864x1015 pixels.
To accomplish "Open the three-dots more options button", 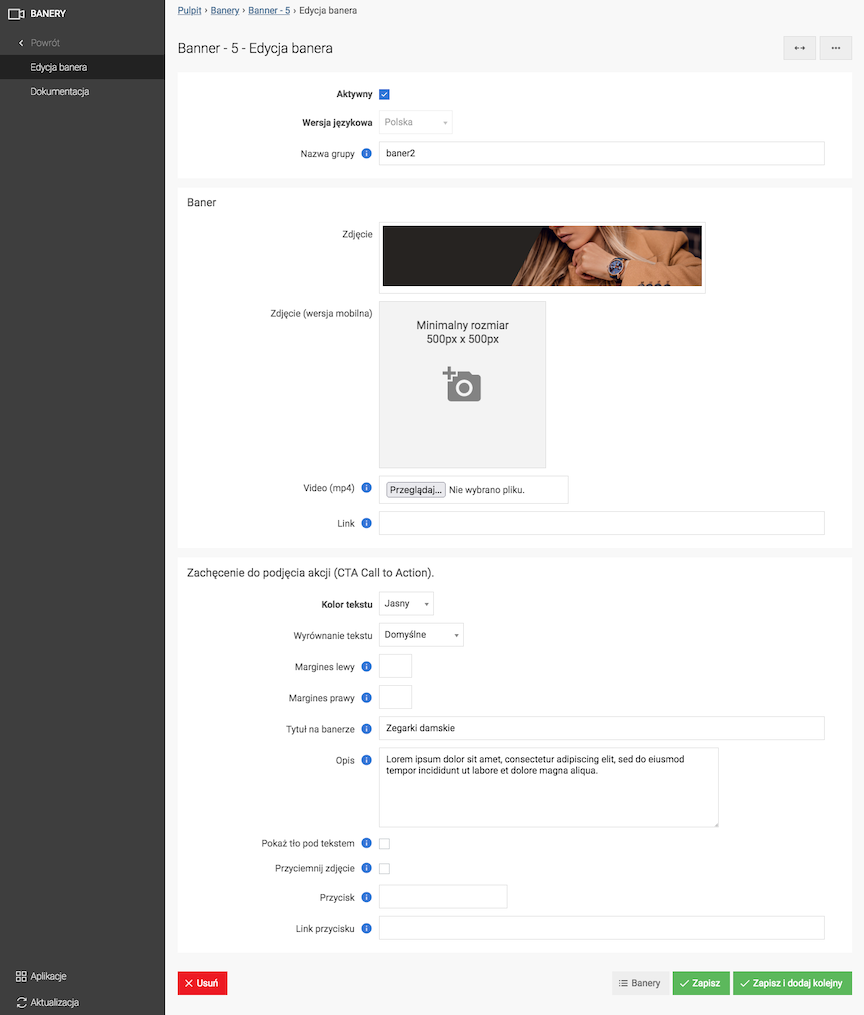I will click(x=836, y=48).
